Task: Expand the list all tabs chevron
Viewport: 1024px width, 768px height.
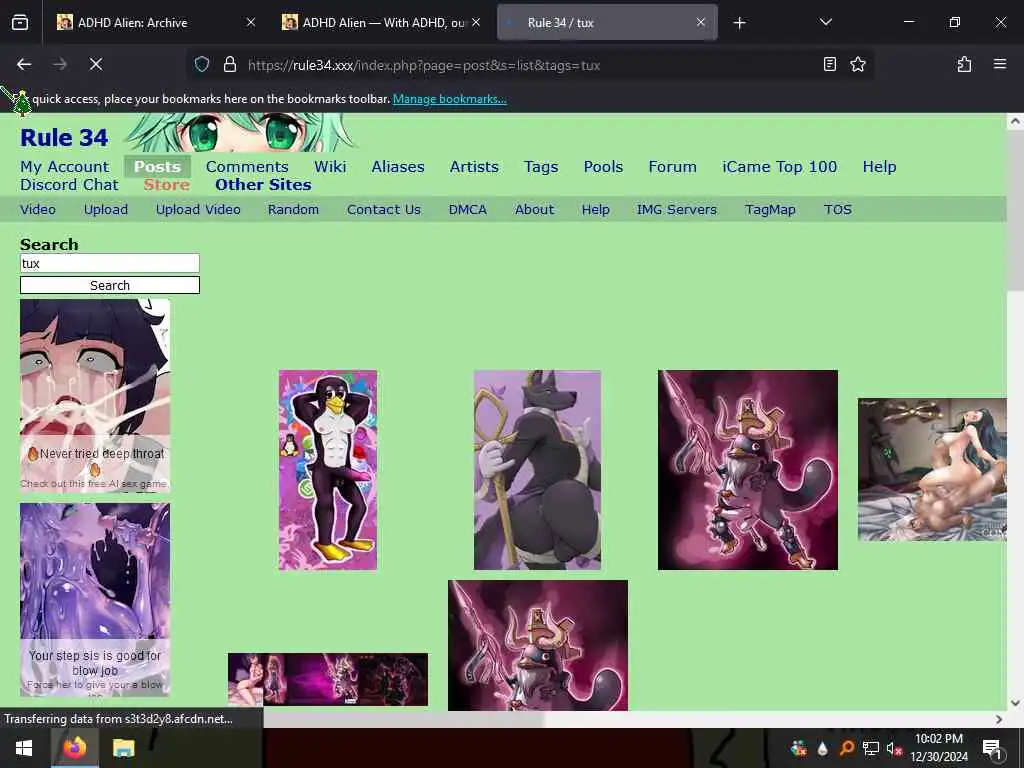Action: point(825,22)
